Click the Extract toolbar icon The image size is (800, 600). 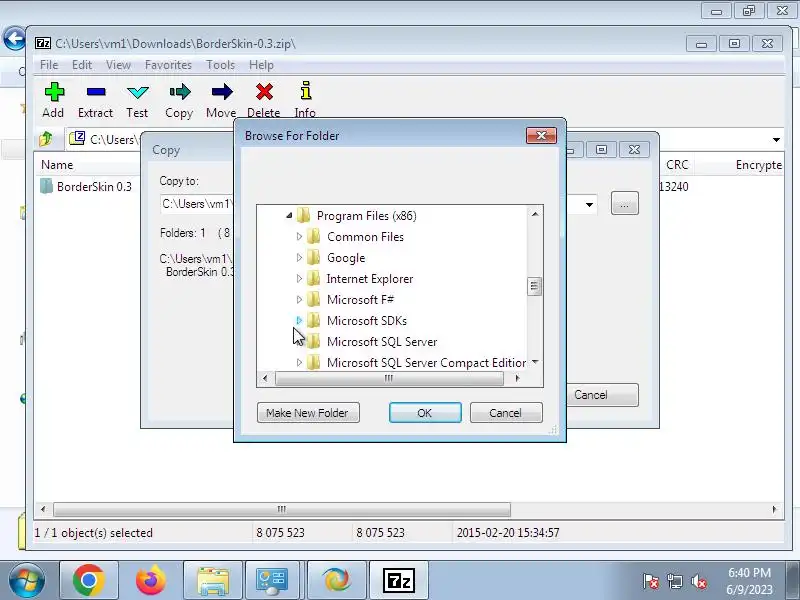[x=96, y=92]
